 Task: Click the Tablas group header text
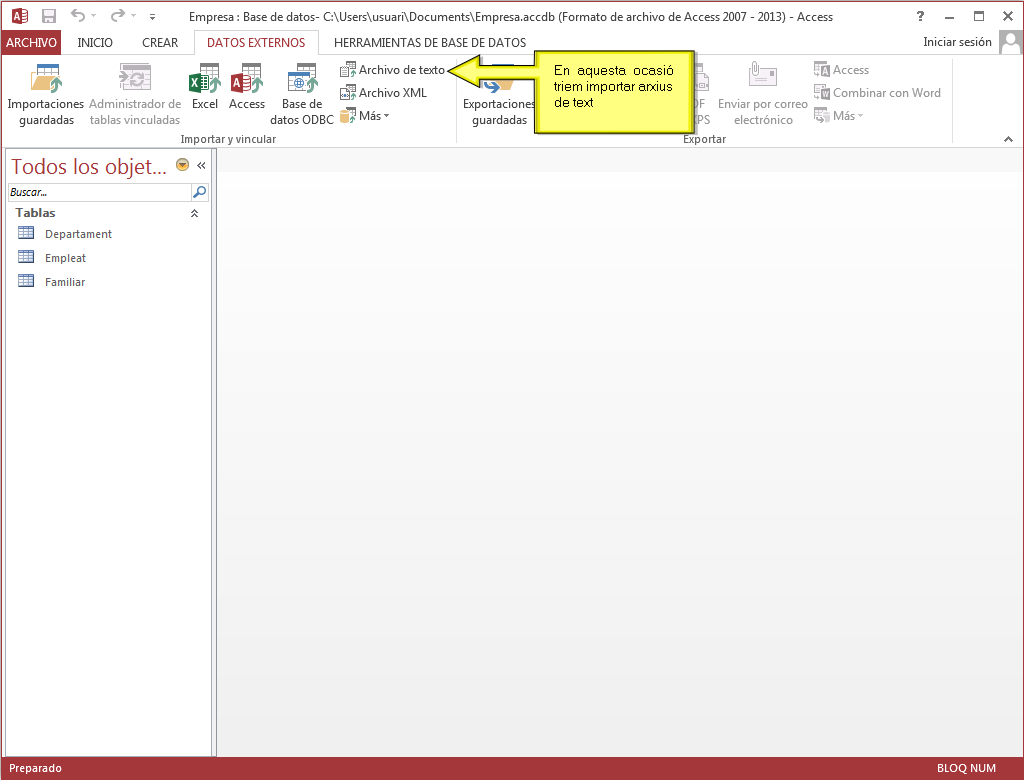pos(35,213)
